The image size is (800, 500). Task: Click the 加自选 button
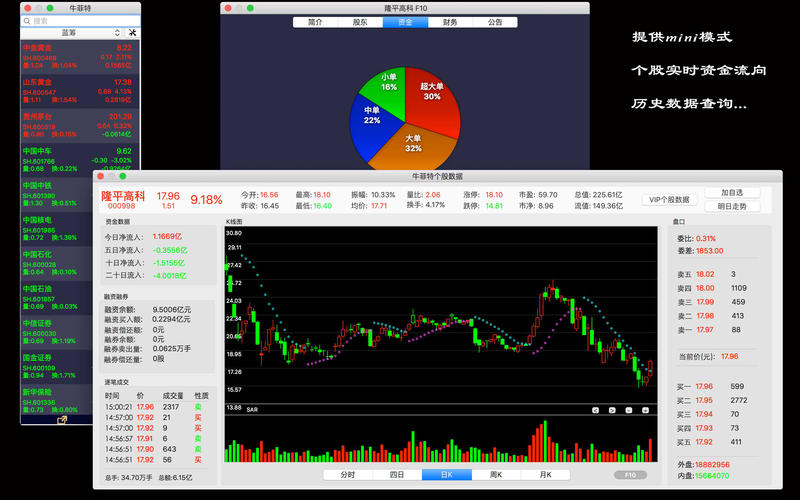coord(731,192)
